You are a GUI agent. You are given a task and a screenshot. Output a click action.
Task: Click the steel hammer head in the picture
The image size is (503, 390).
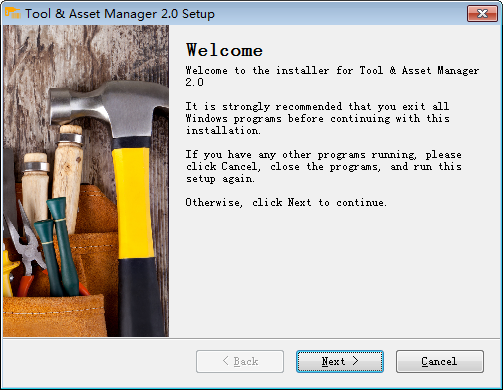[x=108, y=107]
